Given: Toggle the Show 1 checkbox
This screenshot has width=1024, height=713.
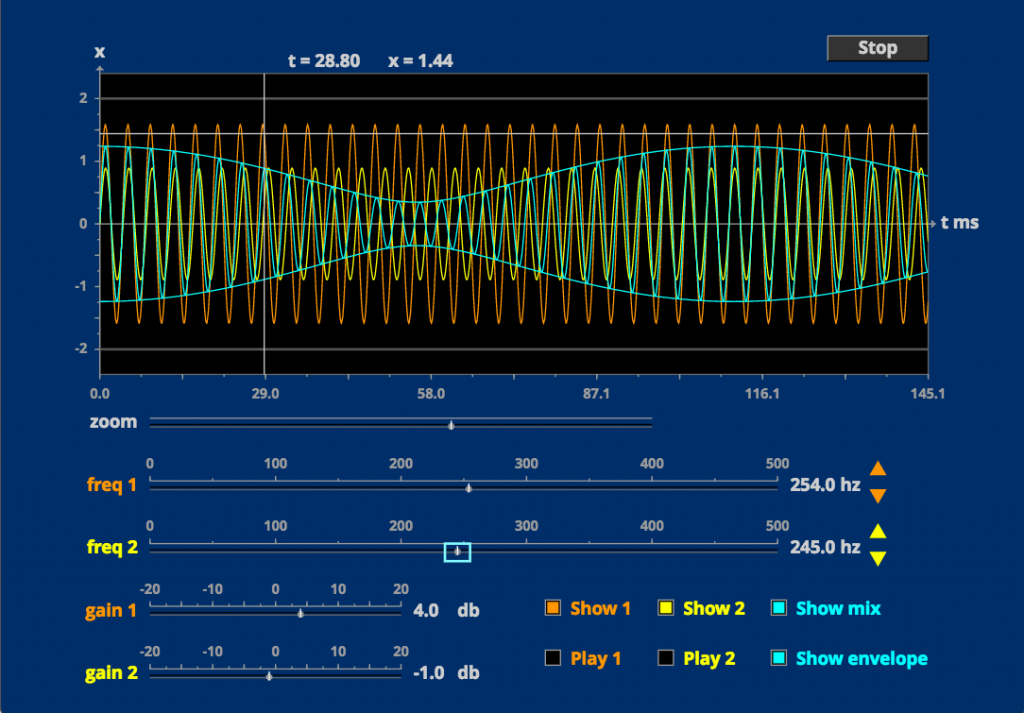Looking at the screenshot, I should coord(553,608).
